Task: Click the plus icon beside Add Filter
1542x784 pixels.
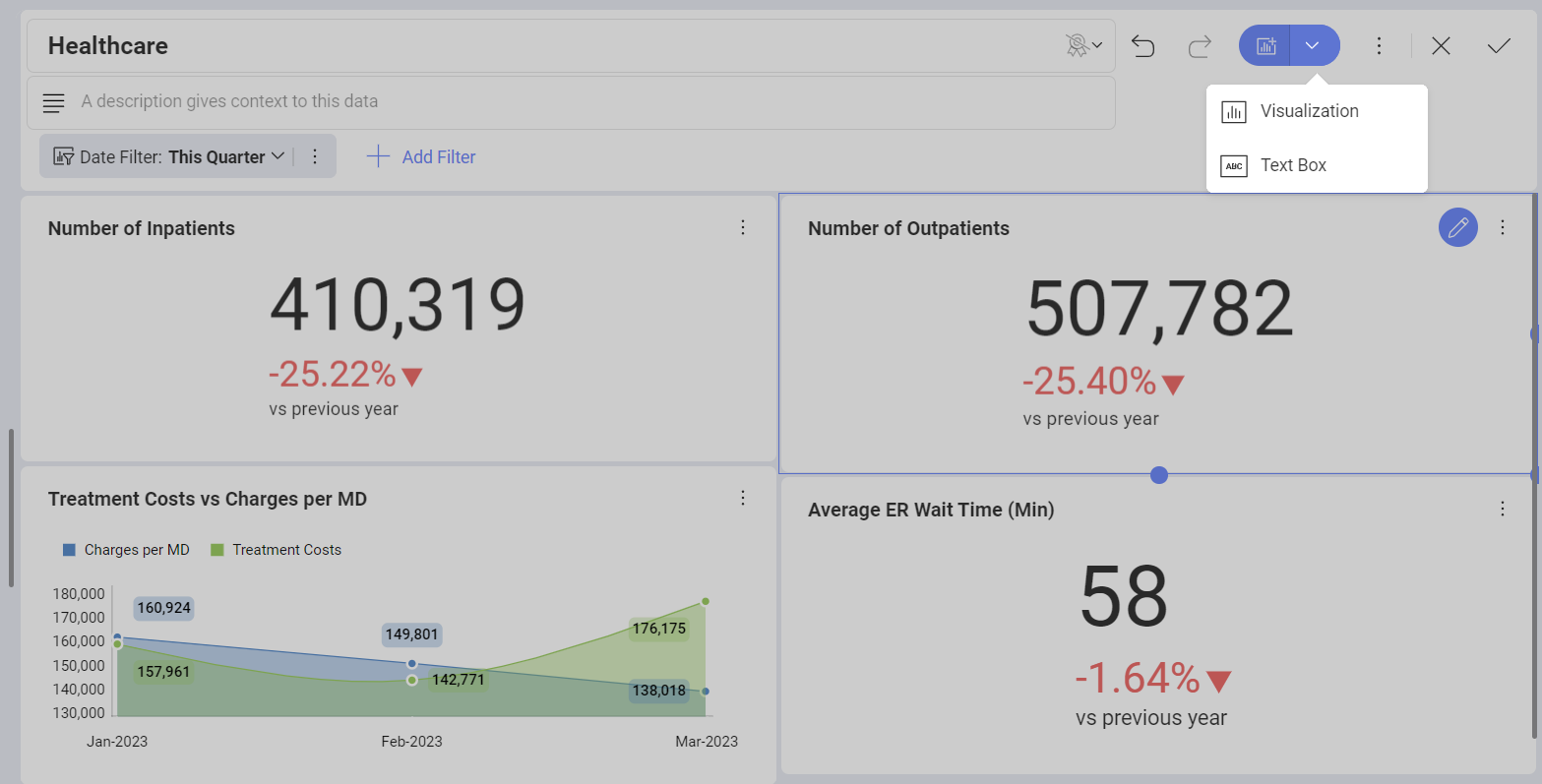Action: (x=378, y=156)
